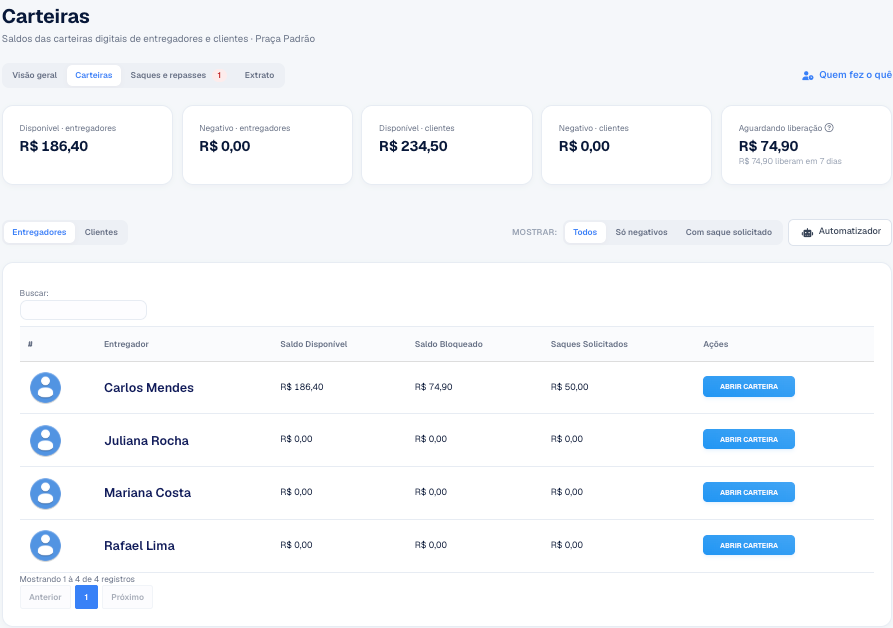Click Abrir Carteira for Mariana Costa
This screenshot has height=628, width=893.
click(x=748, y=492)
